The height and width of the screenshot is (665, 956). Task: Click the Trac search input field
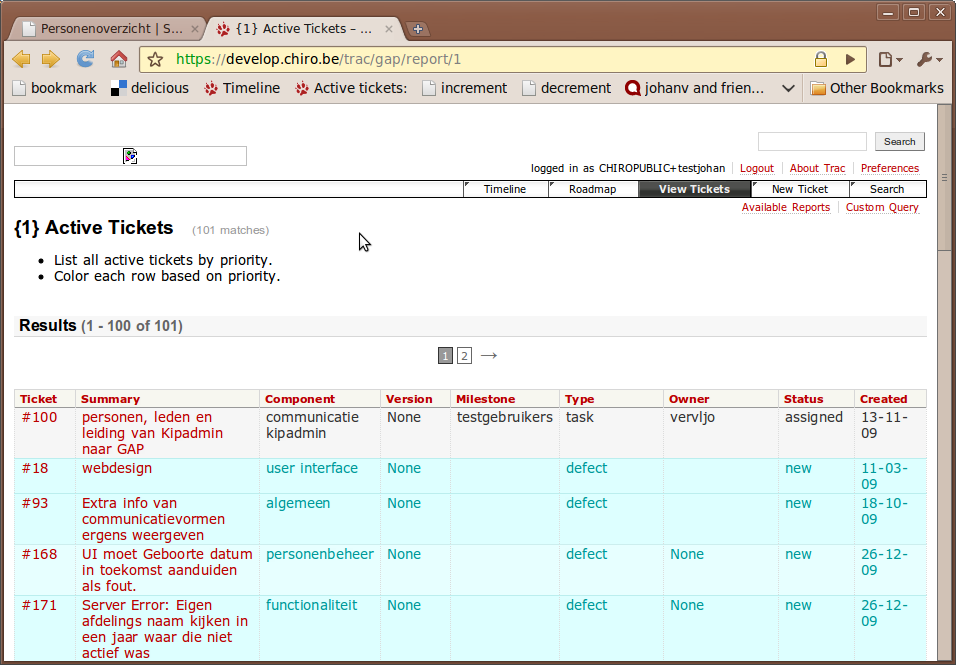[x=812, y=141]
